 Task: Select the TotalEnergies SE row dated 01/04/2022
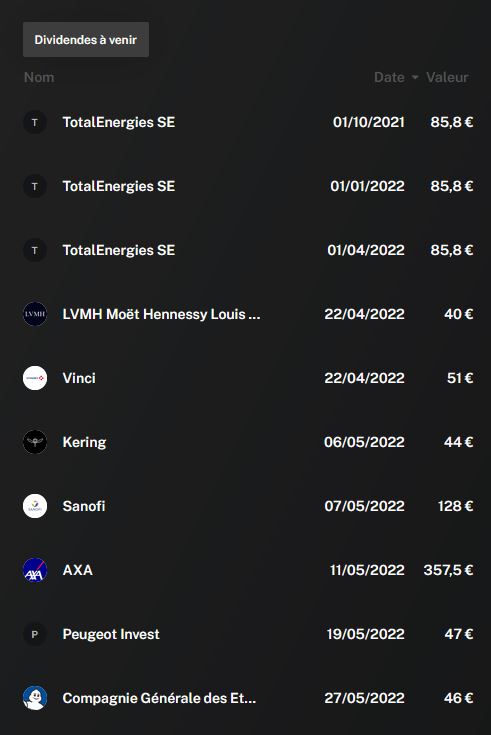coord(248,250)
